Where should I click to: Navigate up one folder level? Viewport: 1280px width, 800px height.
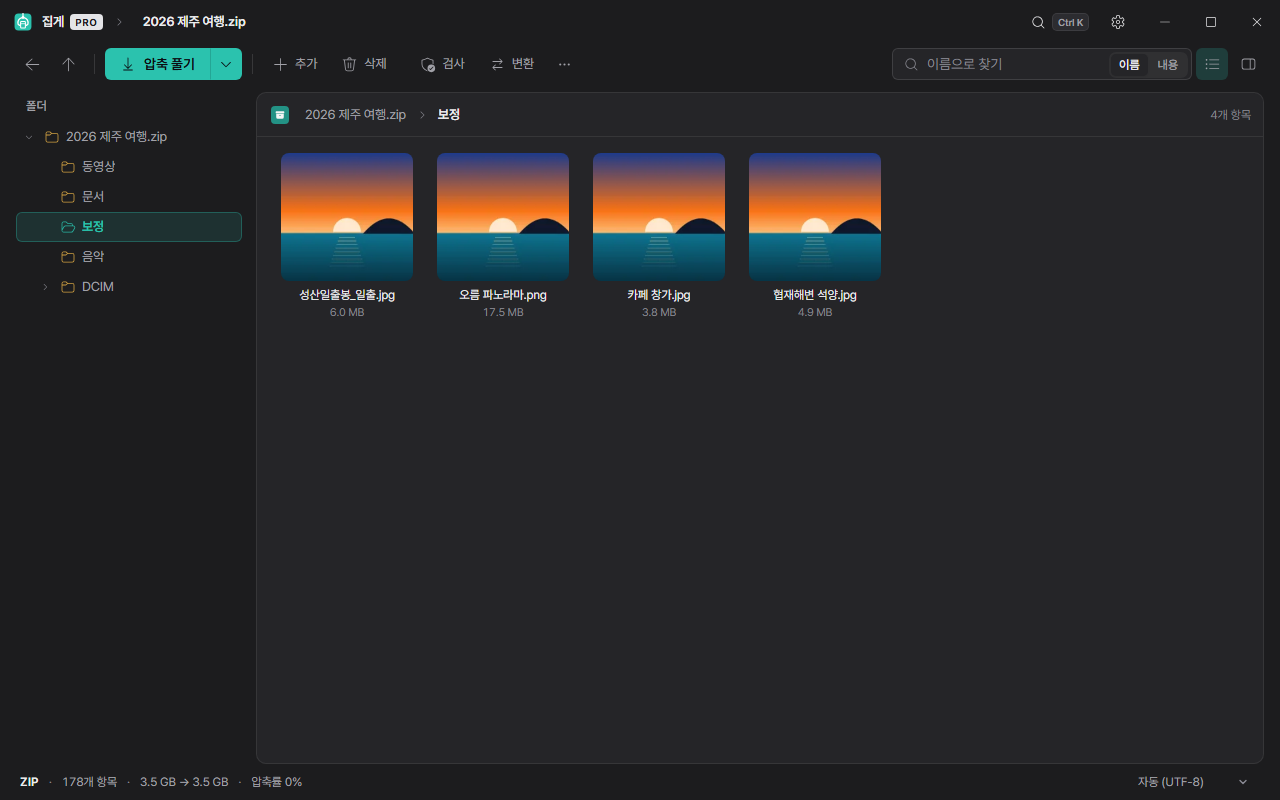68,64
